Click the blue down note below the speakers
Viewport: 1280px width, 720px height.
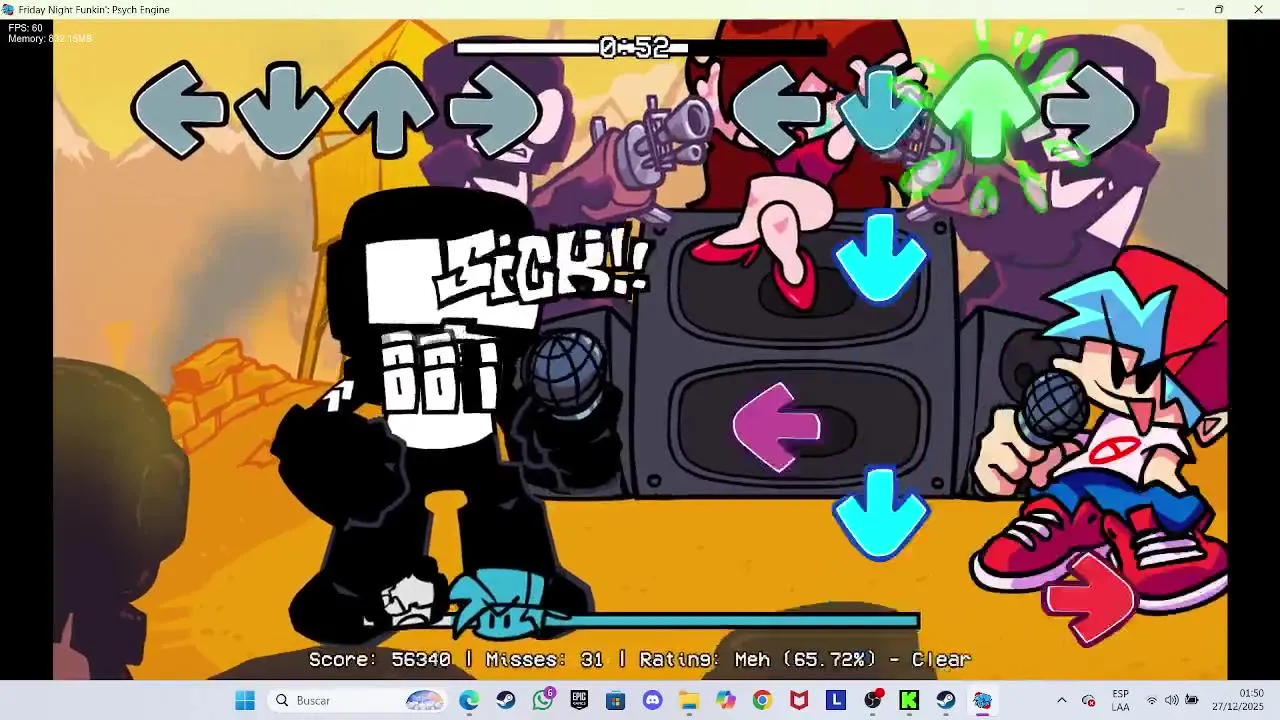(x=881, y=514)
